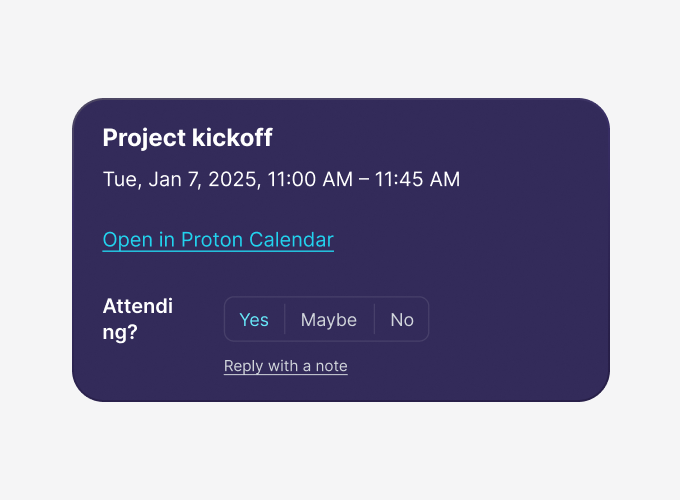Respond Maybe to the invitation
Screen dimensions: 680x500
point(329,320)
